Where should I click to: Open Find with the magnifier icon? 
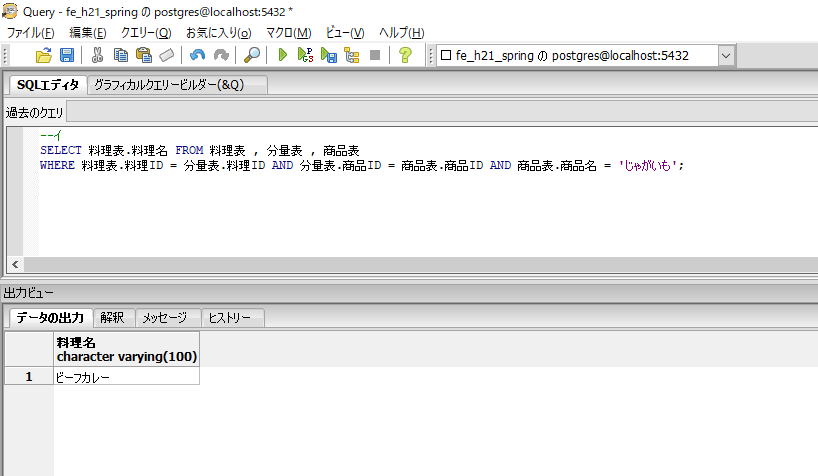252,56
